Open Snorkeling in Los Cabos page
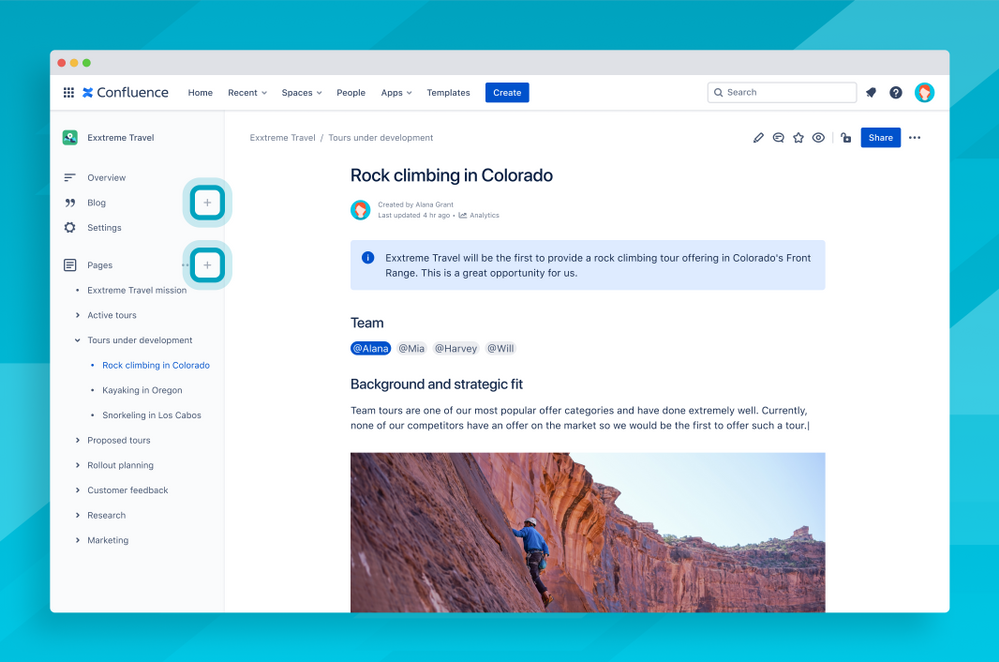Image resolution: width=999 pixels, height=662 pixels. 152,415
